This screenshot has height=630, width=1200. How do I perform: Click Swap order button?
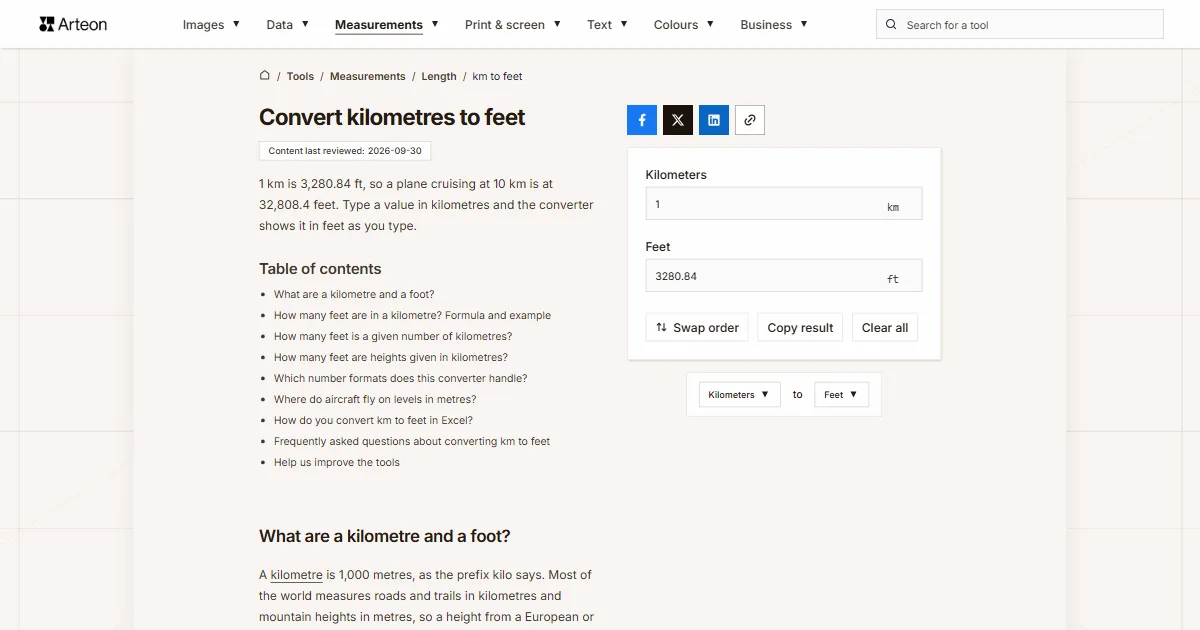point(697,328)
